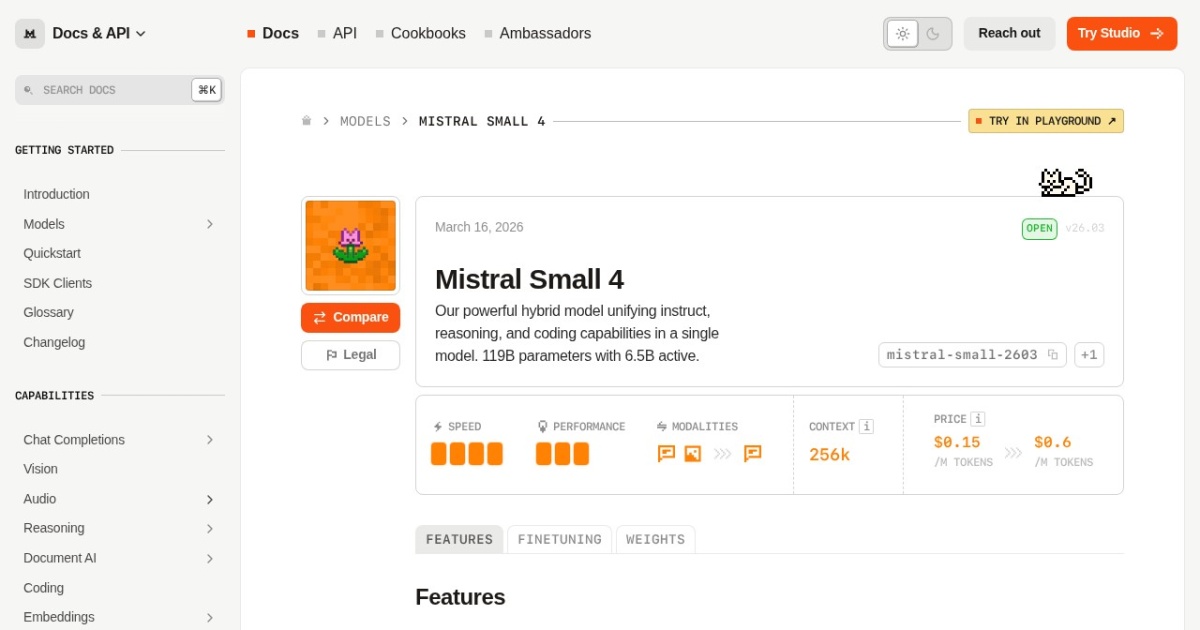Viewport: 1200px width, 630px height.
Task: Click the OPEN license badge
Action: click(1039, 229)
